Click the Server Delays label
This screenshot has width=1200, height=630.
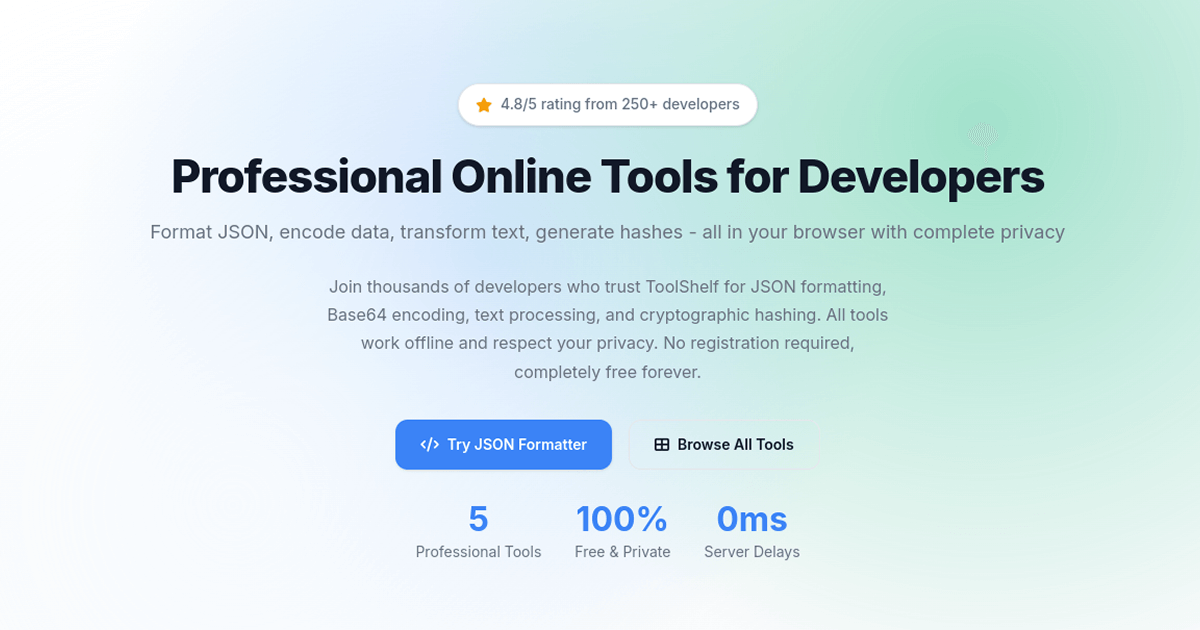pyautogui.click(x=751, y=551)
